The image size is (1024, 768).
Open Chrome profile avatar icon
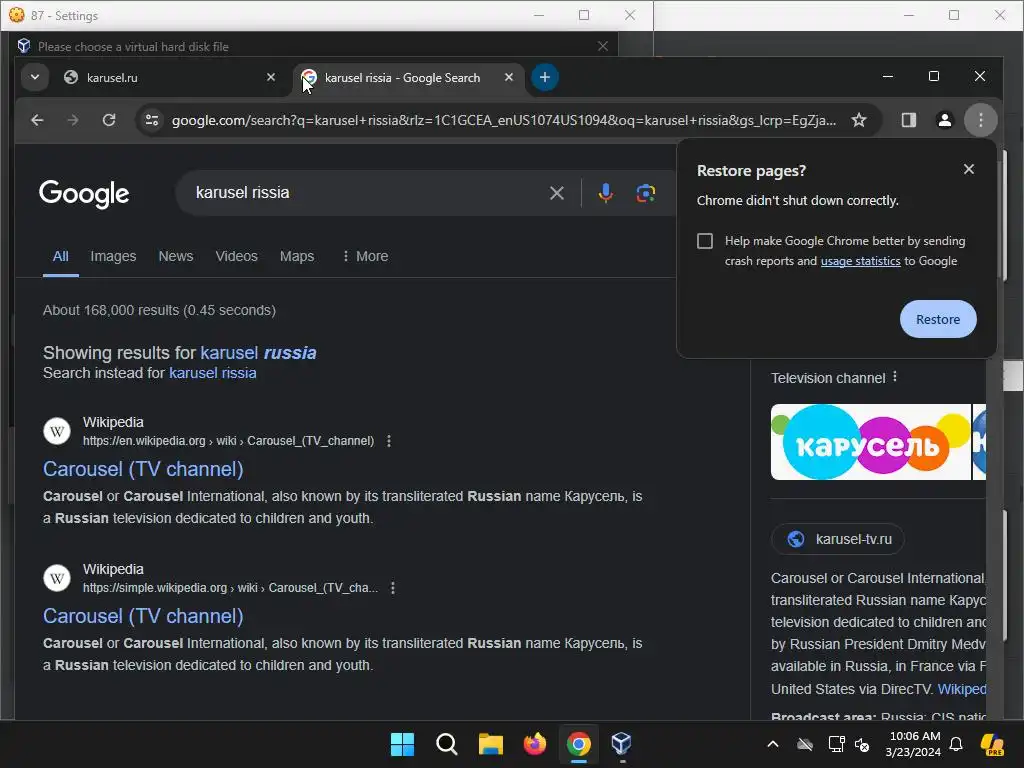point(944,120)
